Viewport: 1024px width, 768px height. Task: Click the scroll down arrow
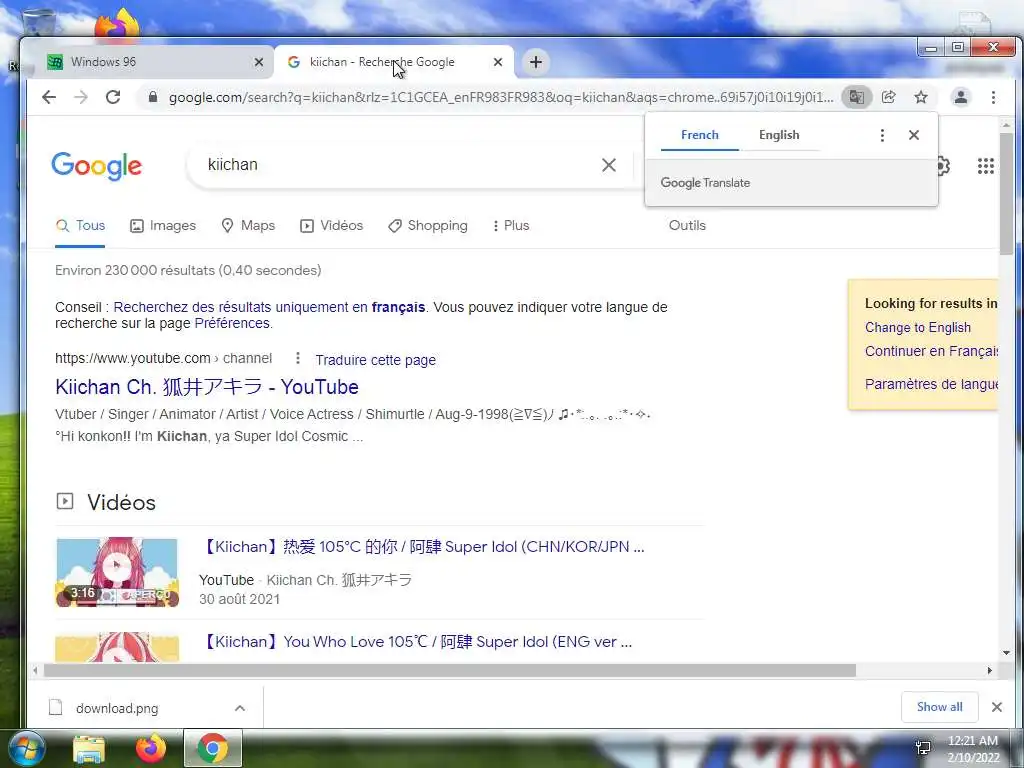pyautogui.click(x=1006, y=652)
